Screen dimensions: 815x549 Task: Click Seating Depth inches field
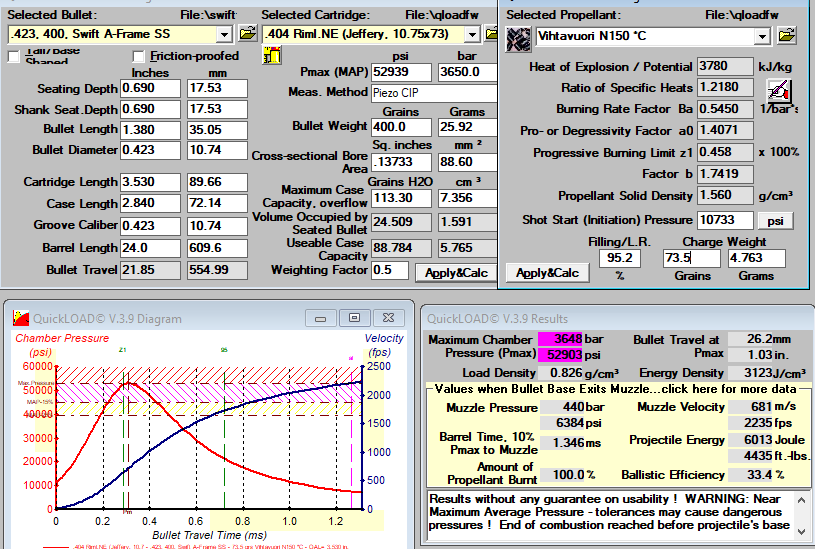pos(150,88)
